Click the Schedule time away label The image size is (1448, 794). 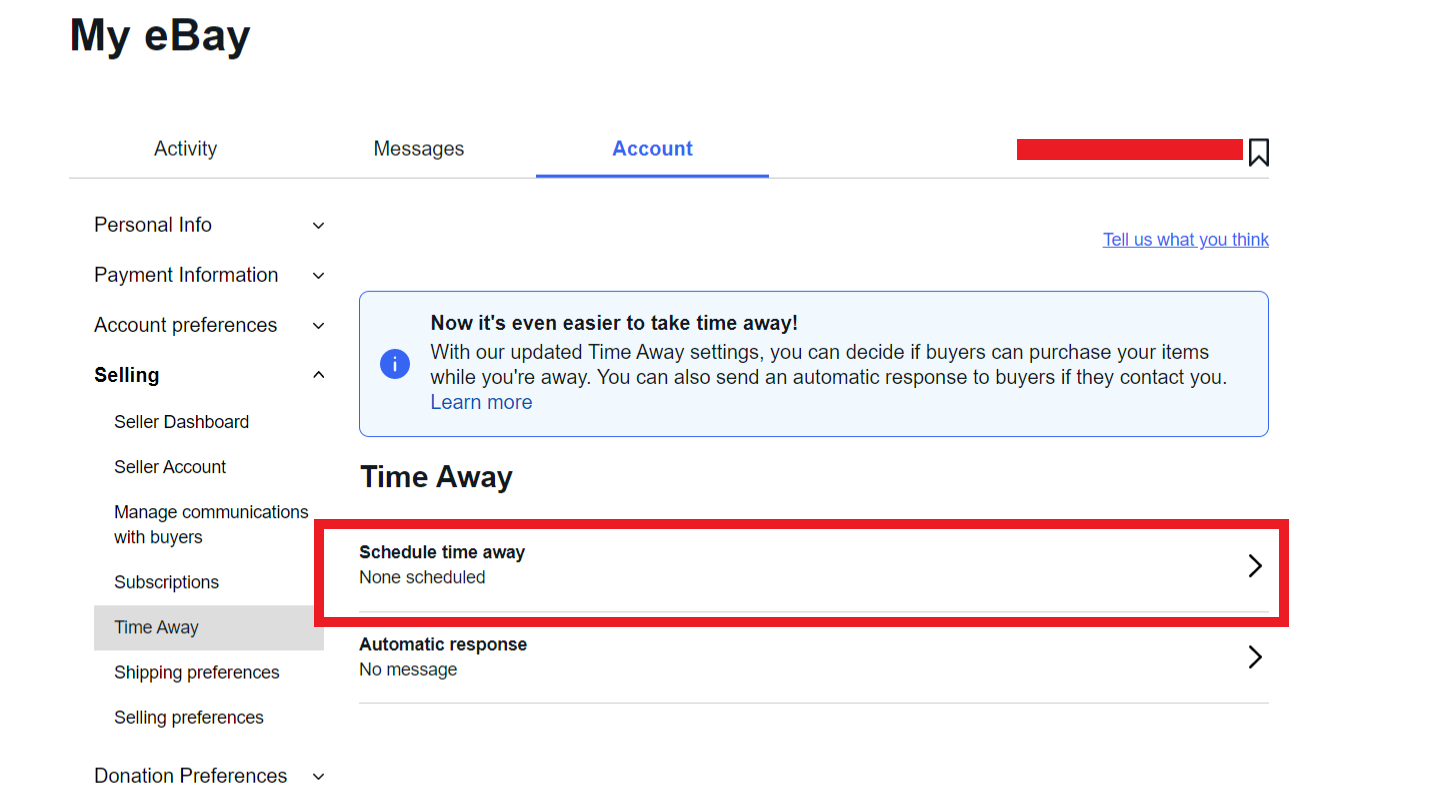(x=442, y=552)
